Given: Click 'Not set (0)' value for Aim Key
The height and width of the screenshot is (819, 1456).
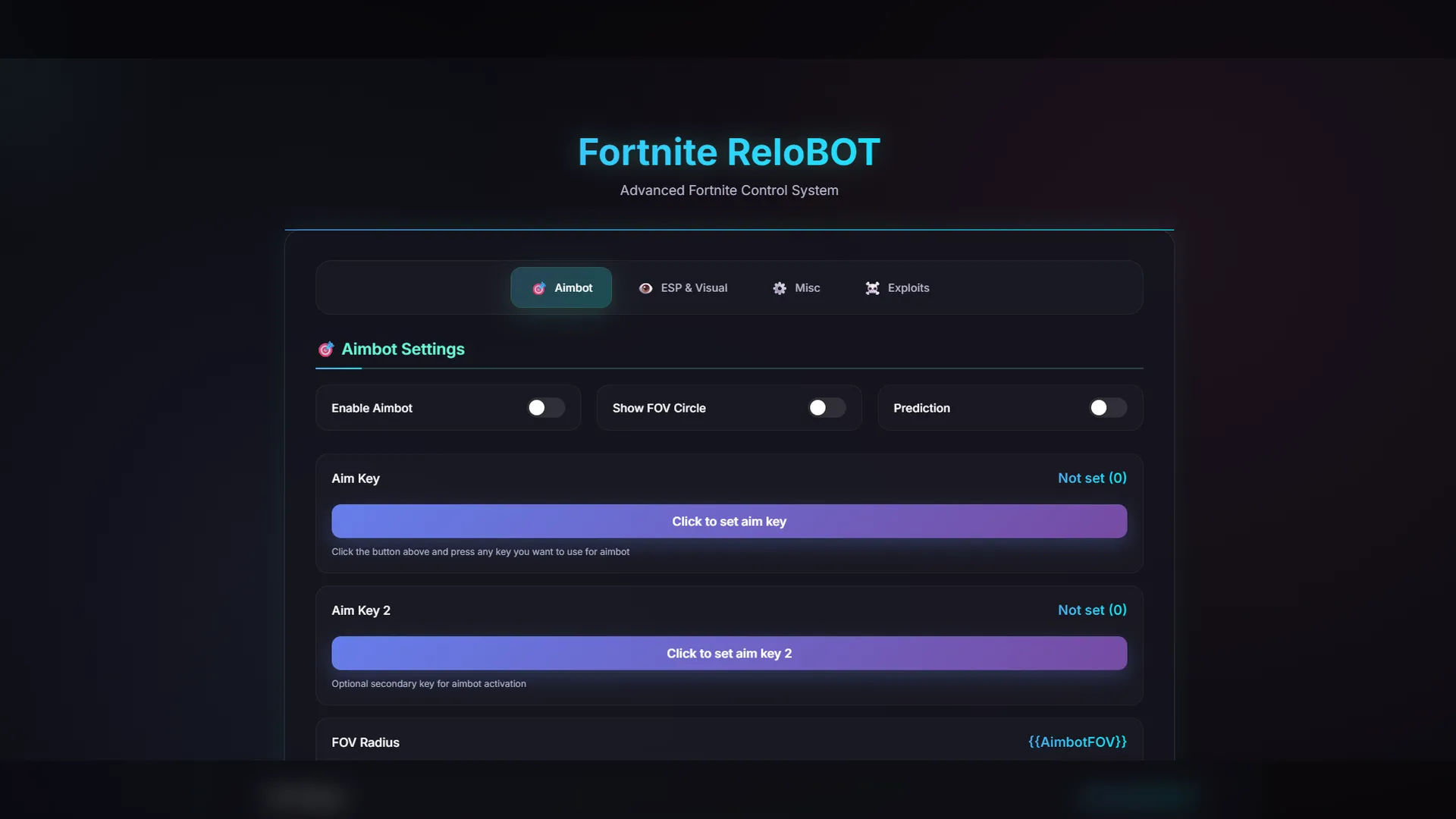Looking at the screenshot, I should (x=1091, y=479).
